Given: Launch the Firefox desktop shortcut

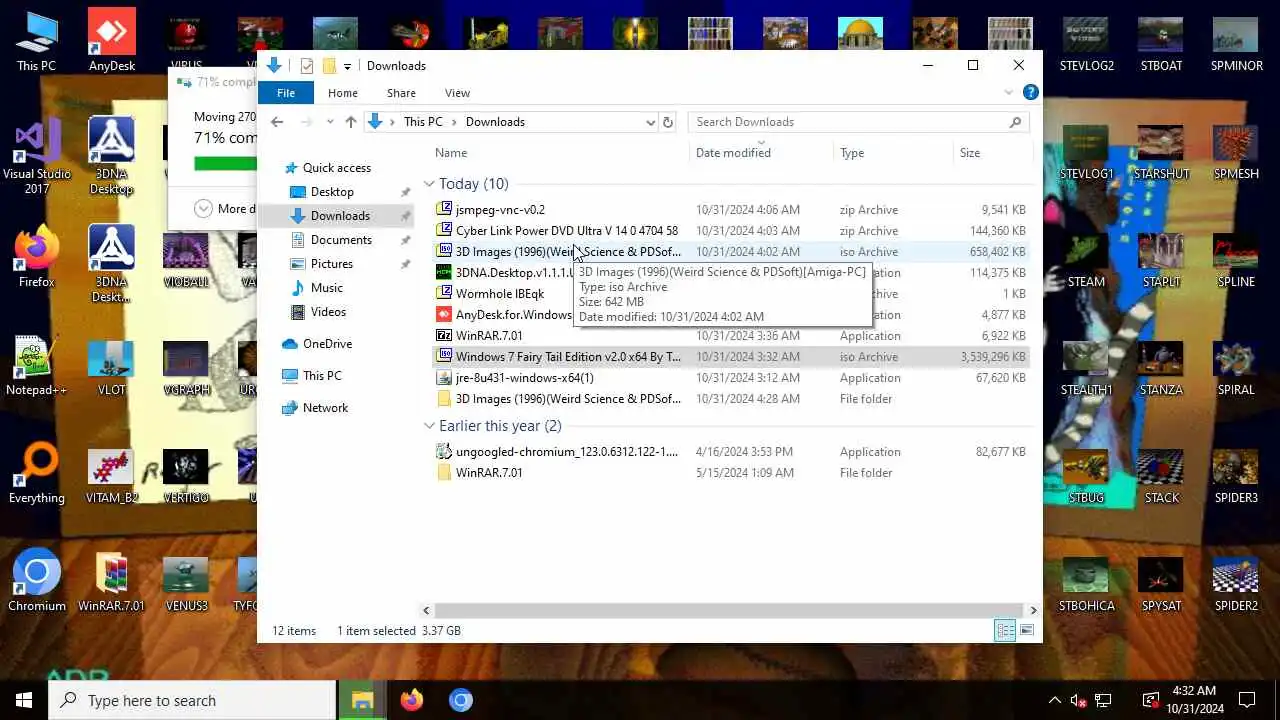Looking at the screenshot, I should [x=37, y=256].
